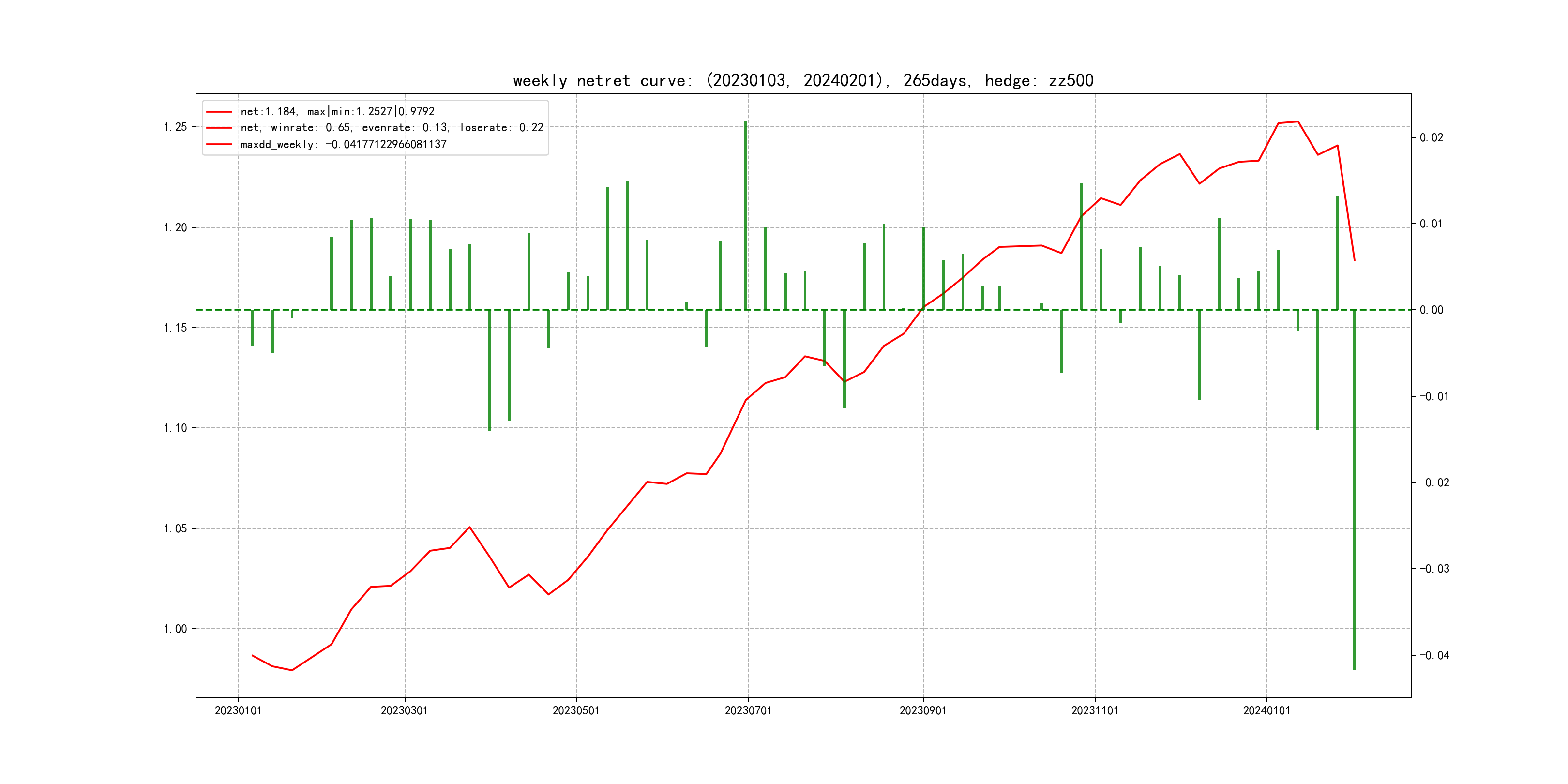Click the 1.25 left axis tick label

click(x=175, y=127)
